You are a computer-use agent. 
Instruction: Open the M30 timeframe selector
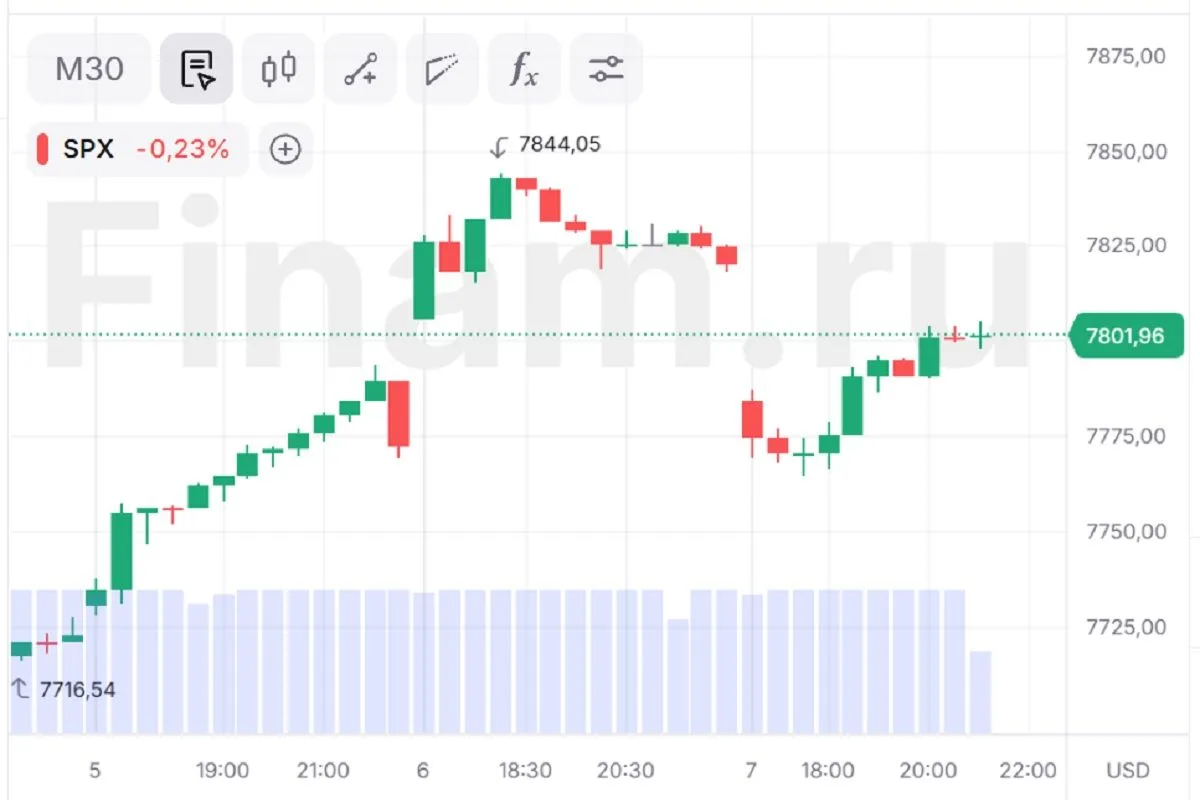[89, 69]
